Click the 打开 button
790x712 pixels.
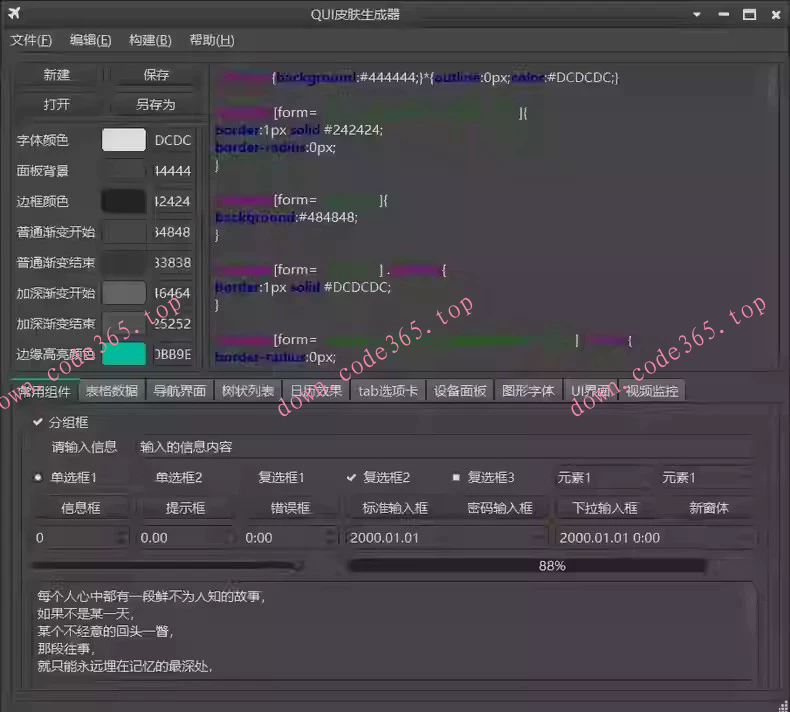point(56,105)
